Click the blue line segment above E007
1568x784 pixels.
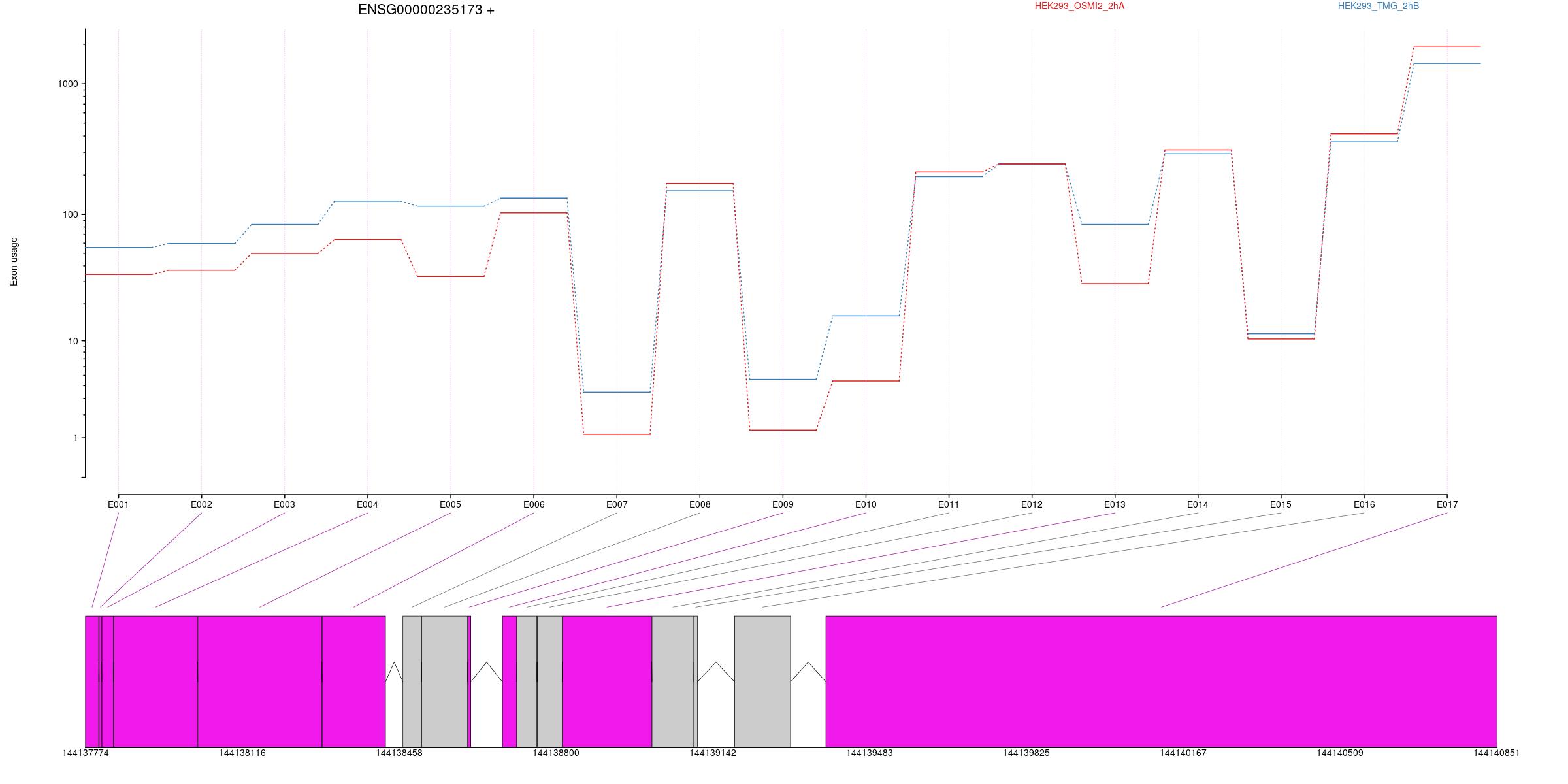(x=617, y=392)
